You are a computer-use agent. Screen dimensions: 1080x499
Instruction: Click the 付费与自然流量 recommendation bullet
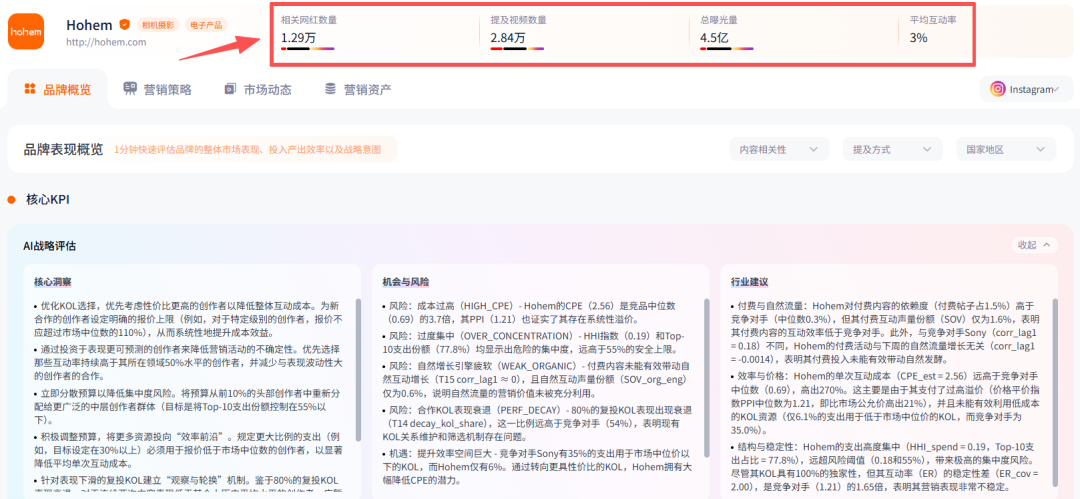[886, 332]
